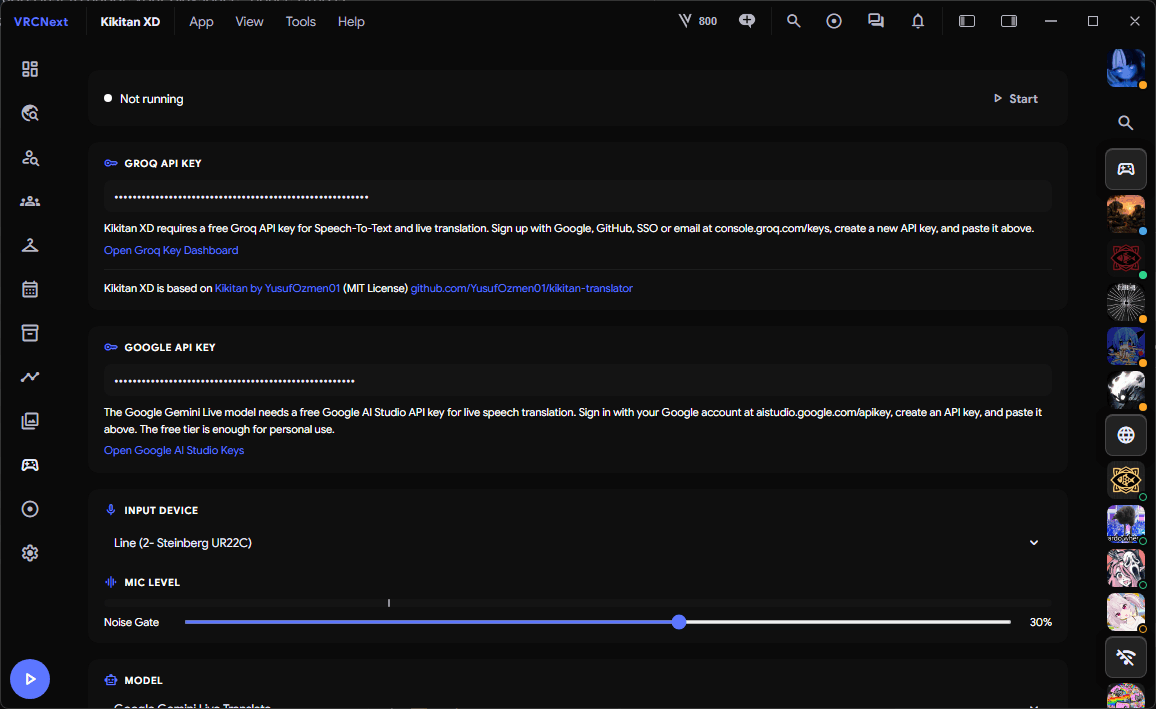Open the people search sidebar icon

(29, 157)
